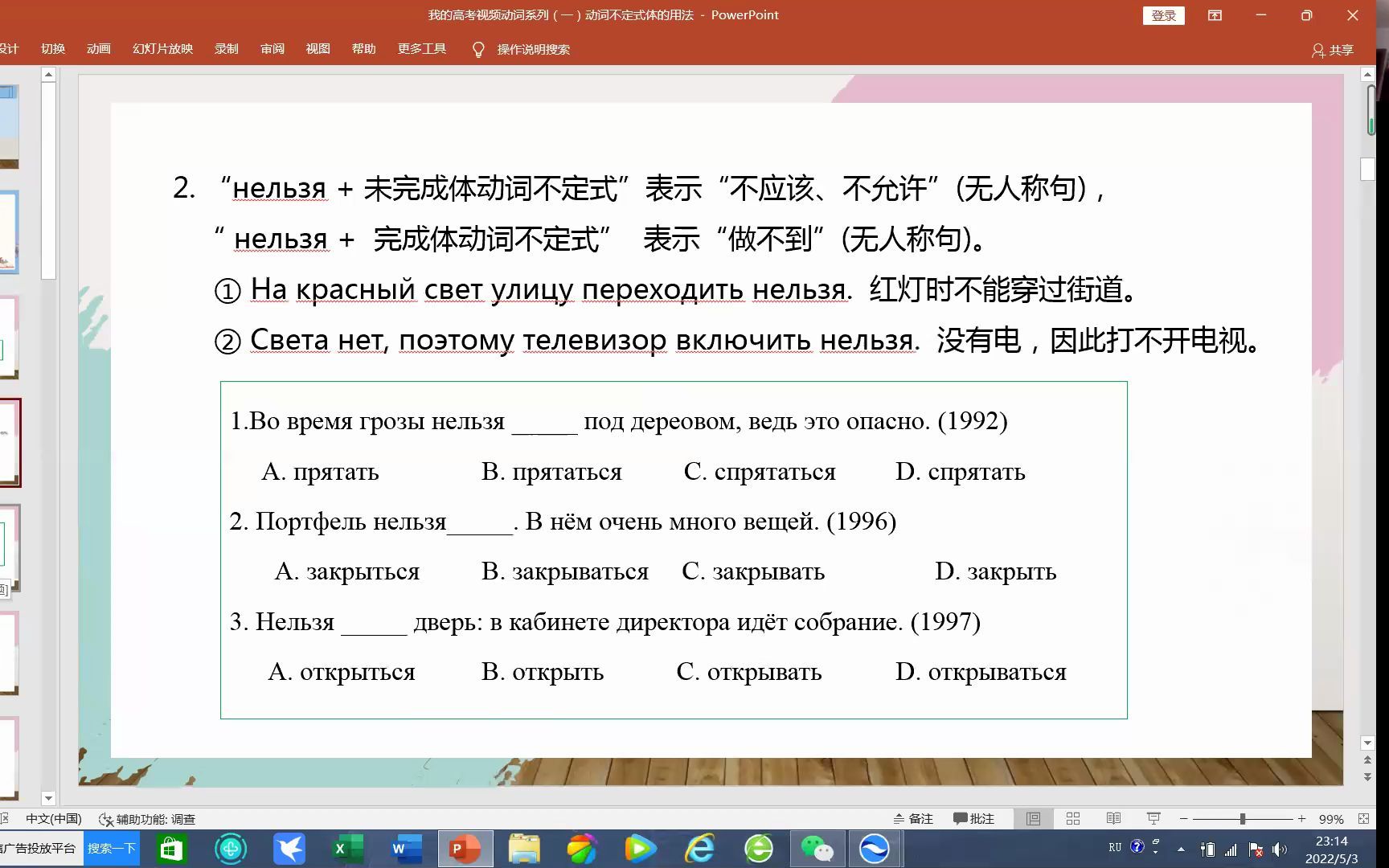
Task: Open WeChat from the taskbar
Action: tap(817, 848)
